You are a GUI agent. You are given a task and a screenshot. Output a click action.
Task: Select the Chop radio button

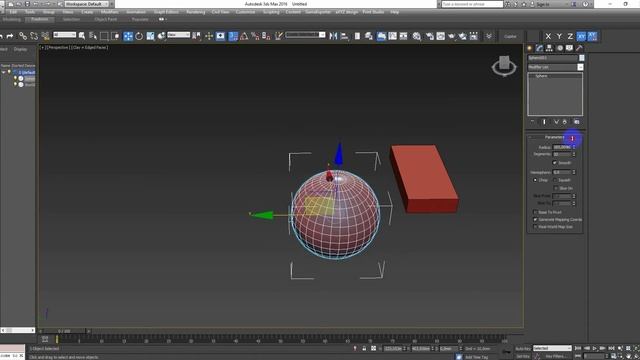(535, 180)
